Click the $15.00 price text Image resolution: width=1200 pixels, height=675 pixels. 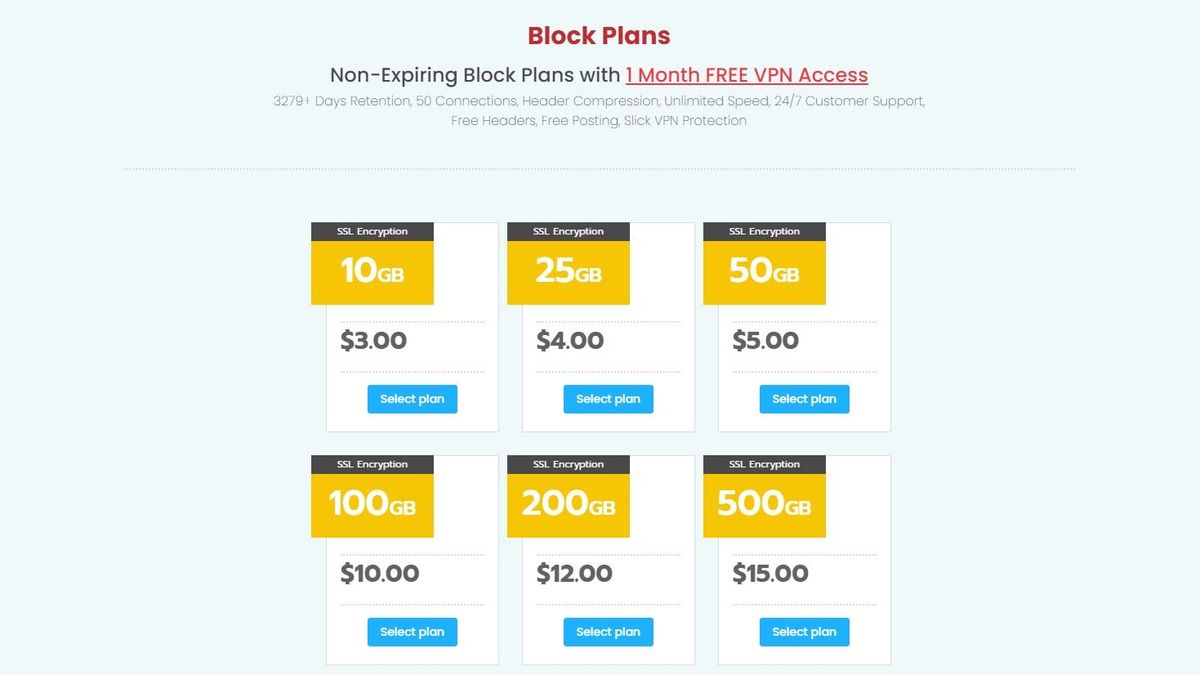click(770, 574)
